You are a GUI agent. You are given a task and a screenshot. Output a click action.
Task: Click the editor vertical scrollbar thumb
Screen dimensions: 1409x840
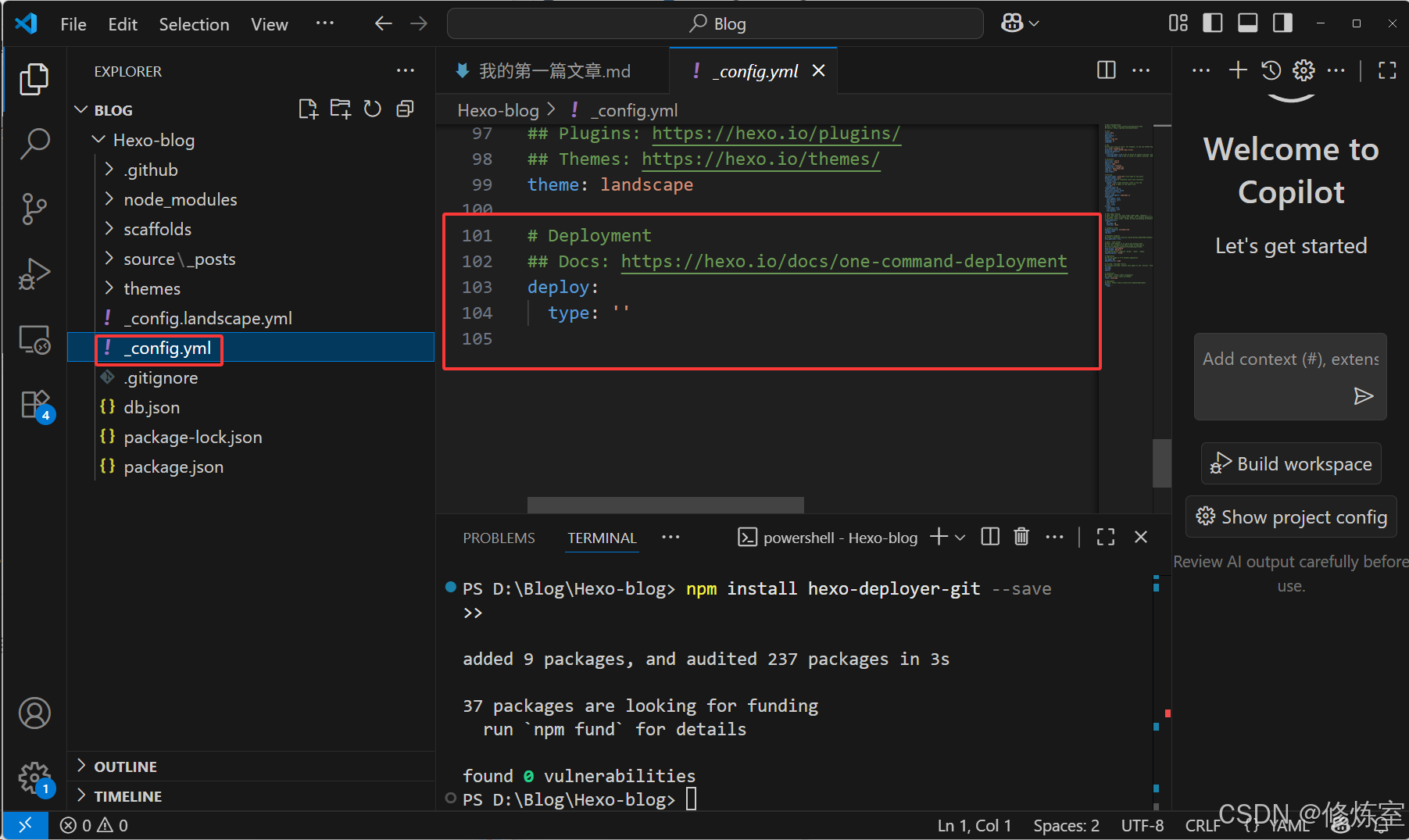pyautogui.click(x=1162, y=463)
